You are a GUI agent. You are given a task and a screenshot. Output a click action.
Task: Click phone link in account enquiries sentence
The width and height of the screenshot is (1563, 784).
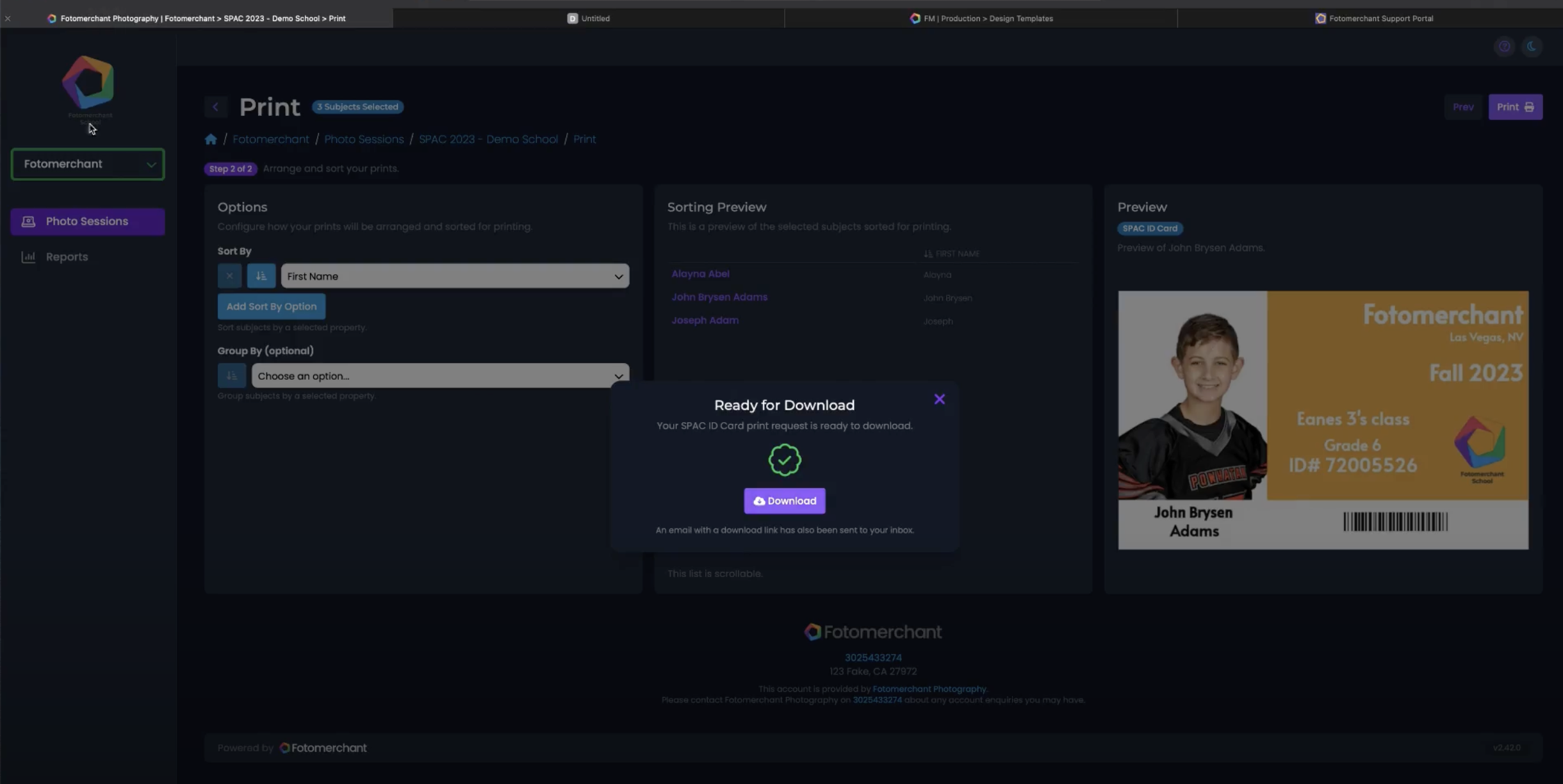pos(877,700)
